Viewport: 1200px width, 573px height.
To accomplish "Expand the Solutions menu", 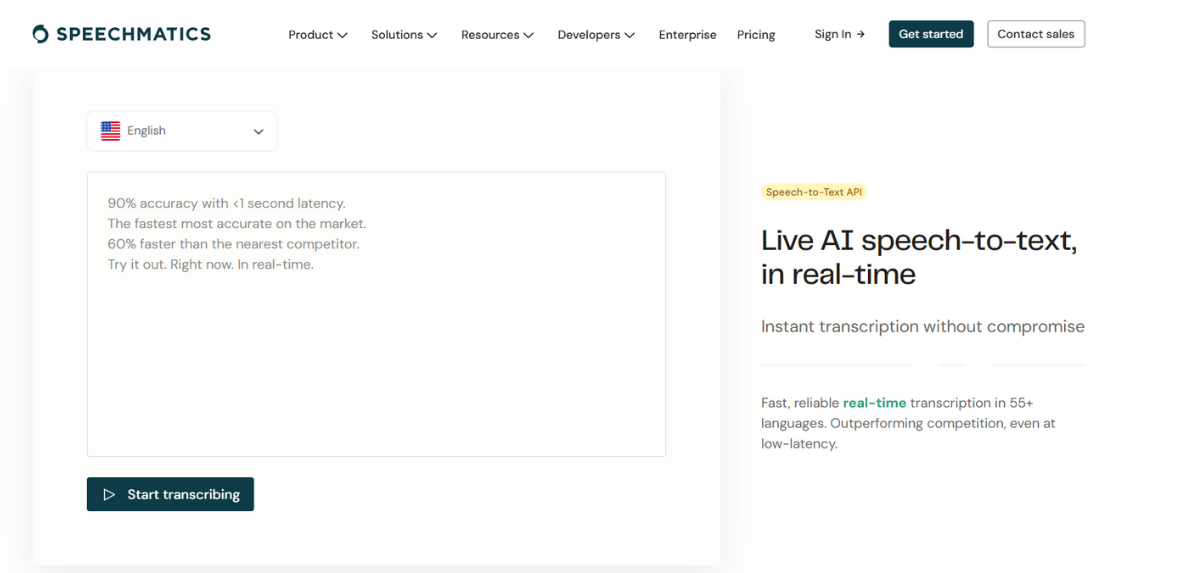I will 404,35.
